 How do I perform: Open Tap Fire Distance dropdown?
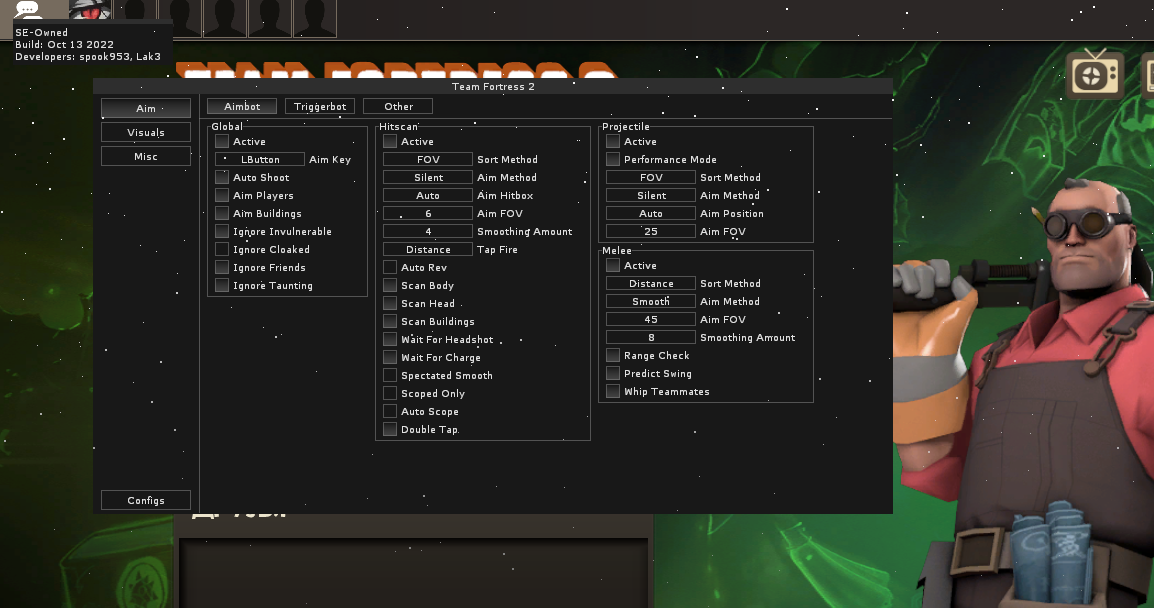(x=428, y=250)
